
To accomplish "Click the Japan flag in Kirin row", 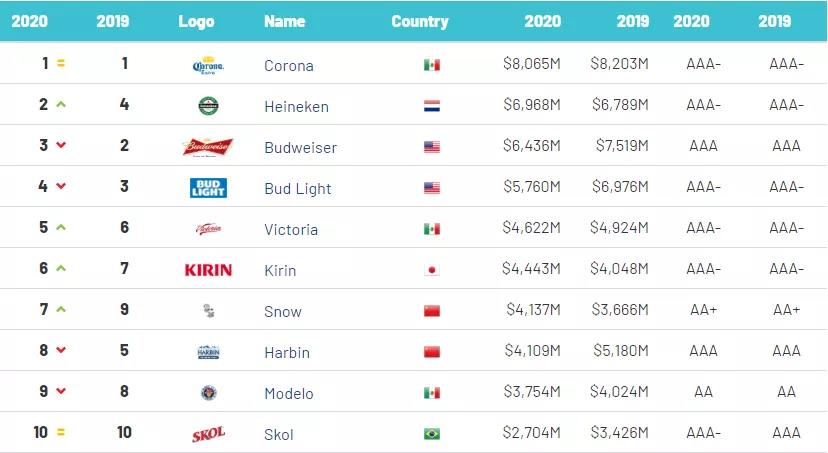I will (x=432, y=270).
